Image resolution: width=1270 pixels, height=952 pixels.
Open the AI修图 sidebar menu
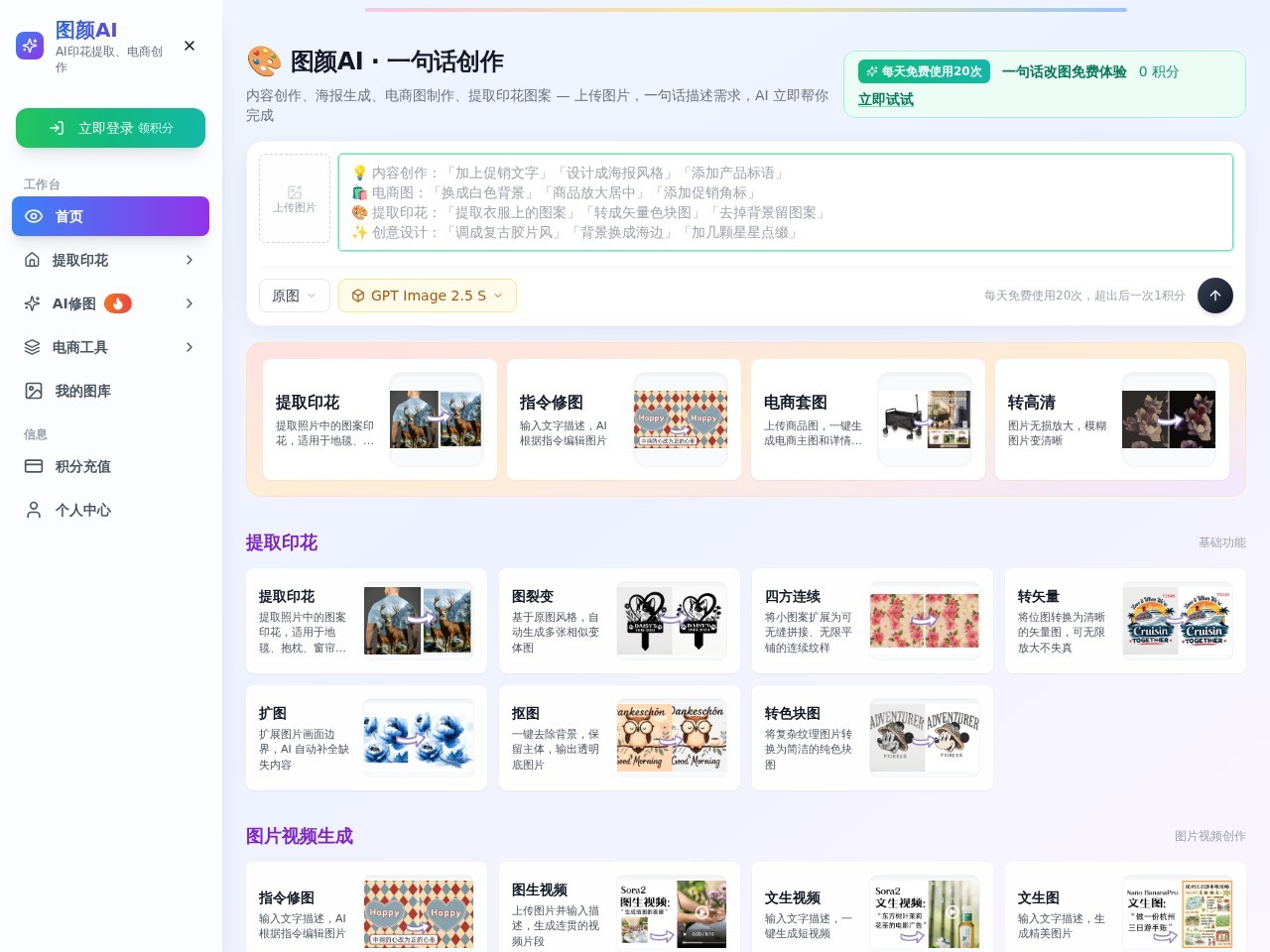[110, 303]
